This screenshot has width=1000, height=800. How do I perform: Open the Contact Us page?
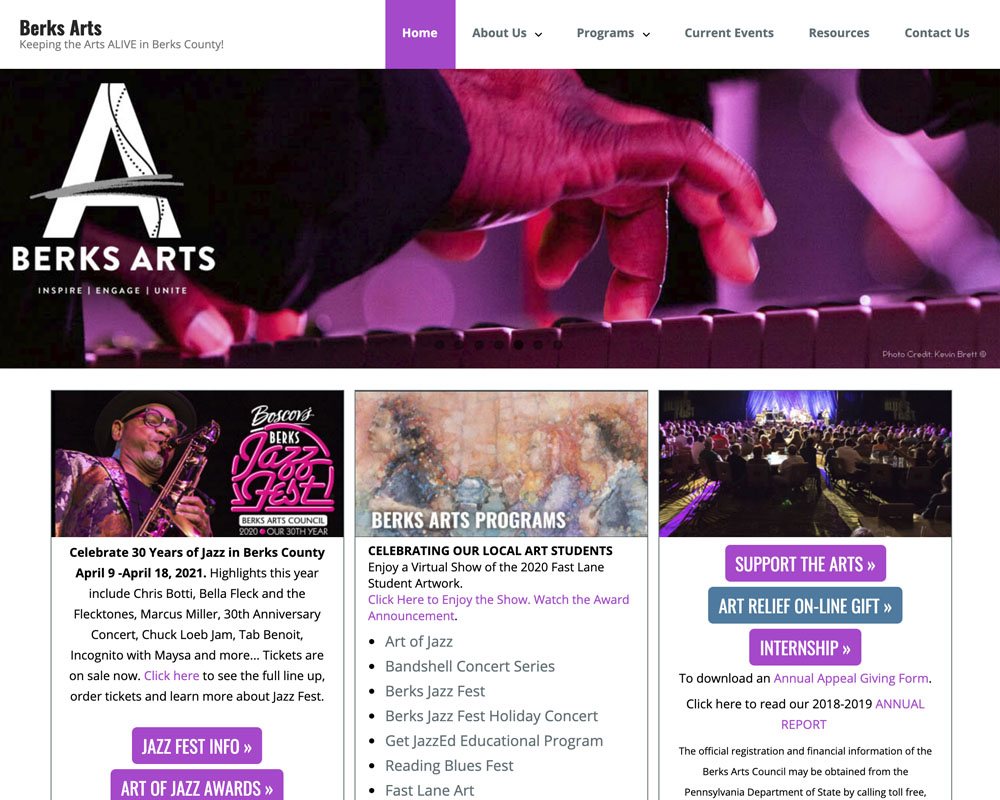pos(937,33)
